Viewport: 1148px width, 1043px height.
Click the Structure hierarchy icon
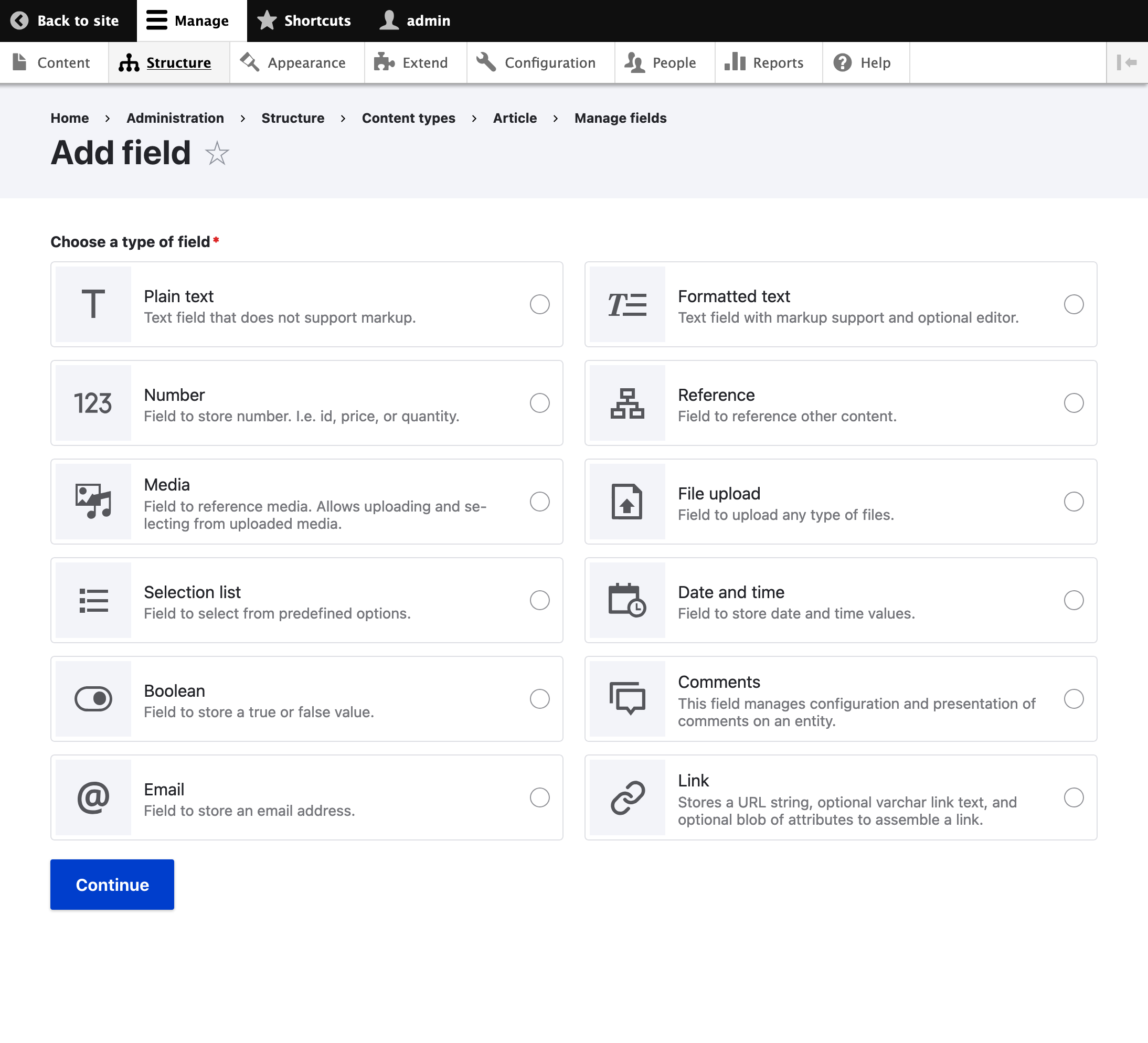coord(129,62)
